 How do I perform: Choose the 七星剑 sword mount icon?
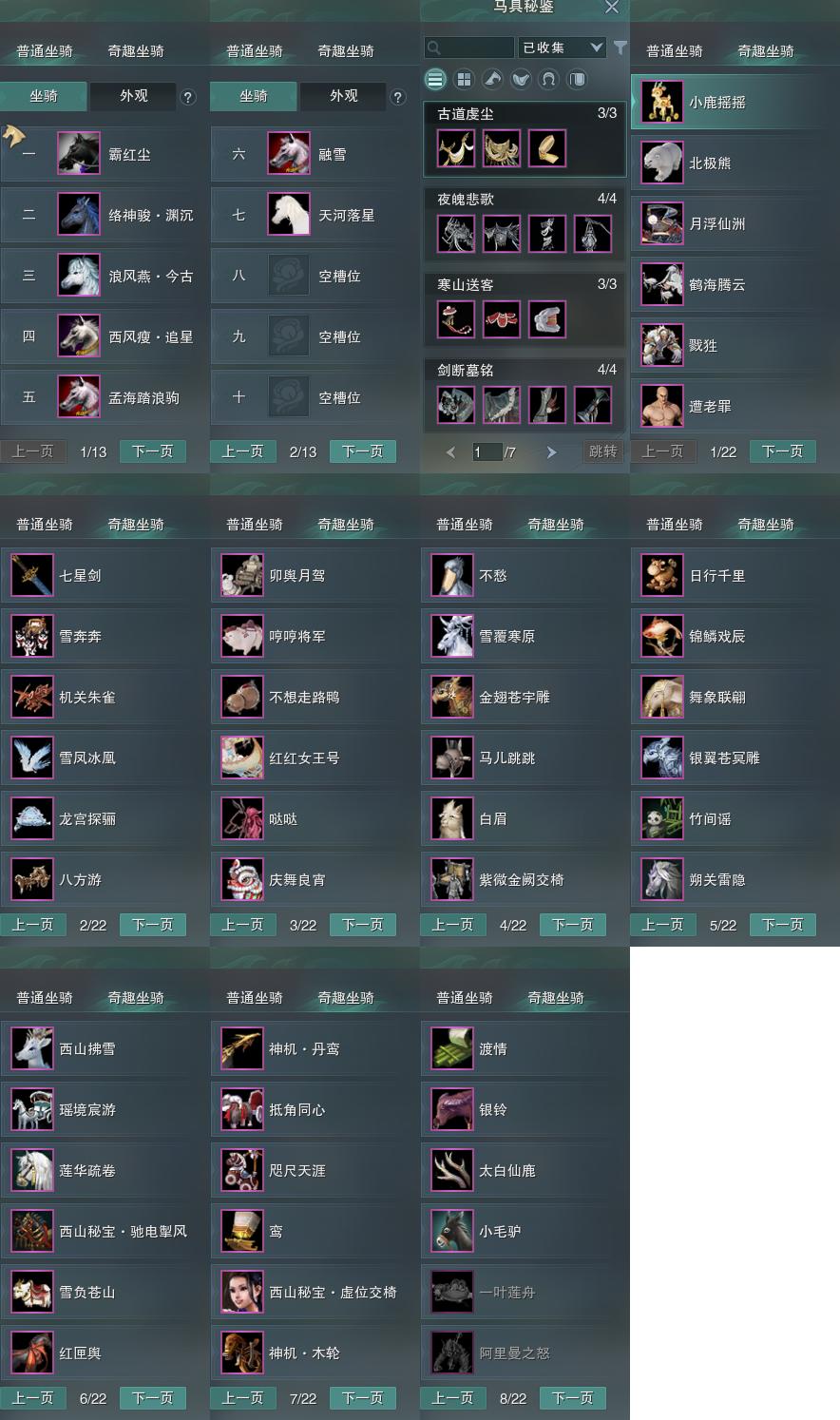[32, 575]
